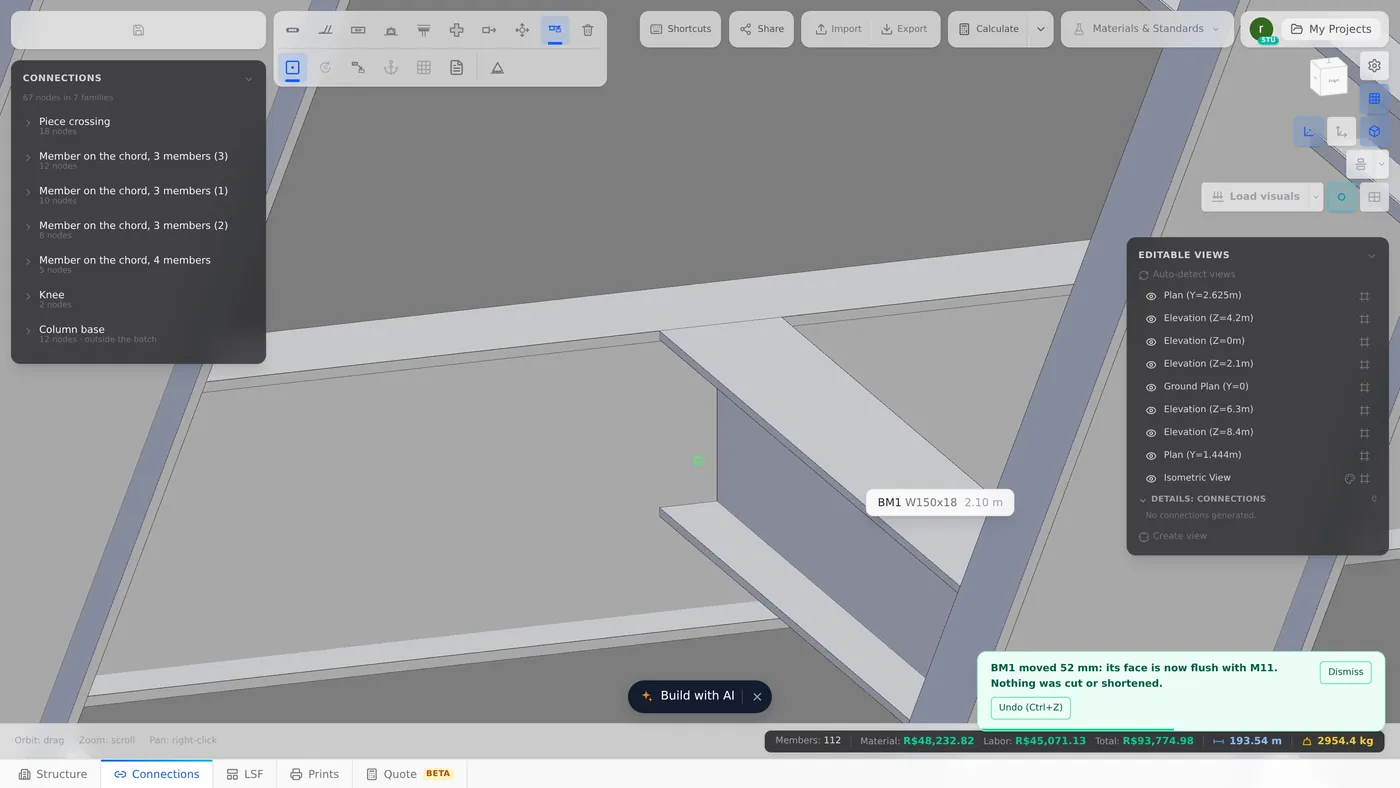
Task: Select the trash delete tool
Action: (588, 30)
